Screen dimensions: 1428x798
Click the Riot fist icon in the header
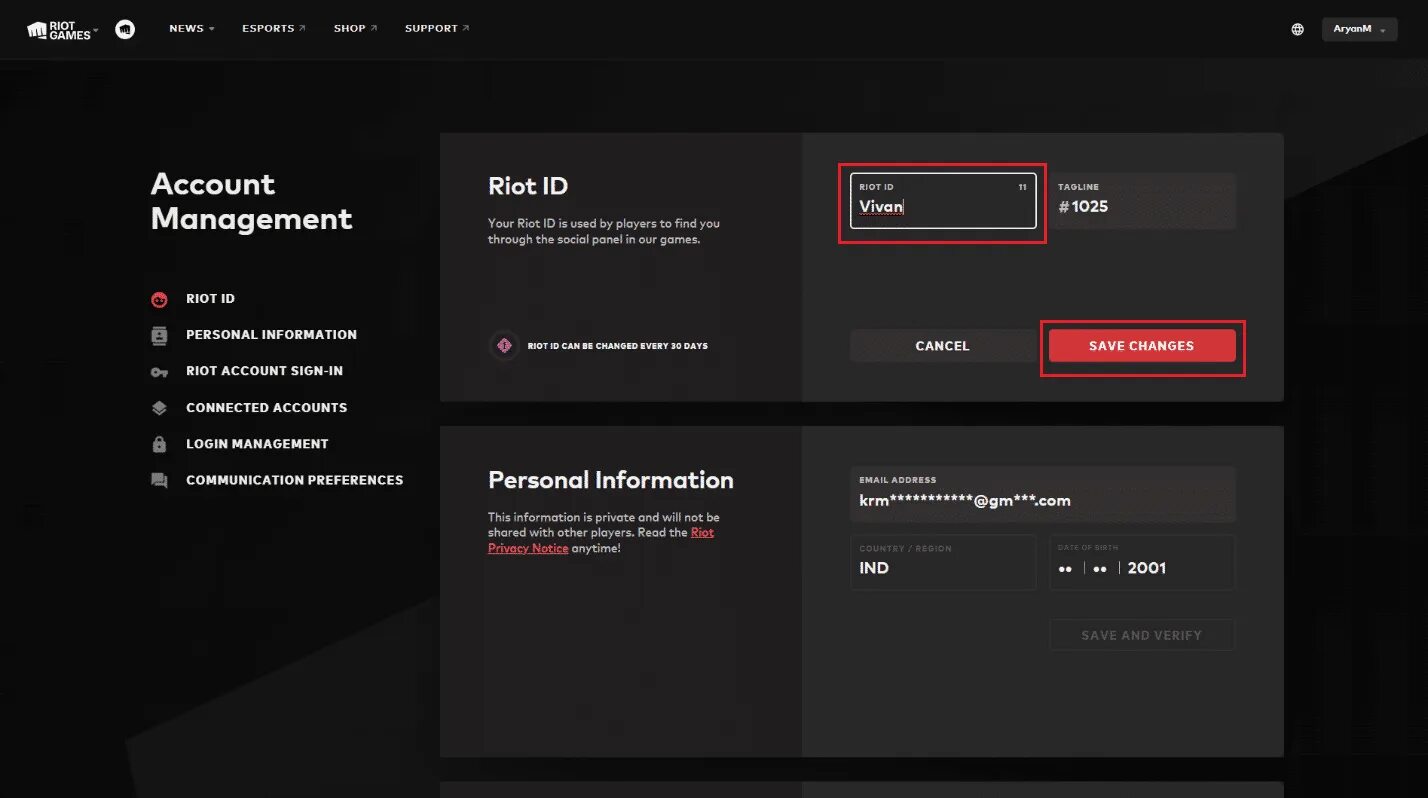pyautogui.click(x=125, y=29)
